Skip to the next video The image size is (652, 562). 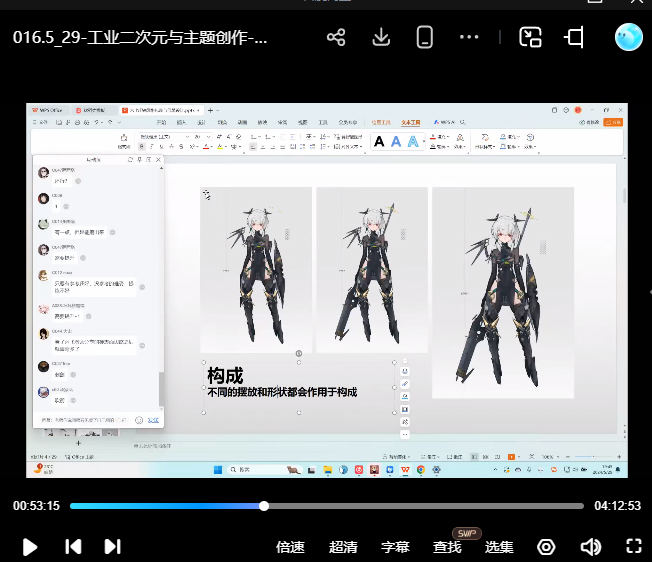(112, 547)
